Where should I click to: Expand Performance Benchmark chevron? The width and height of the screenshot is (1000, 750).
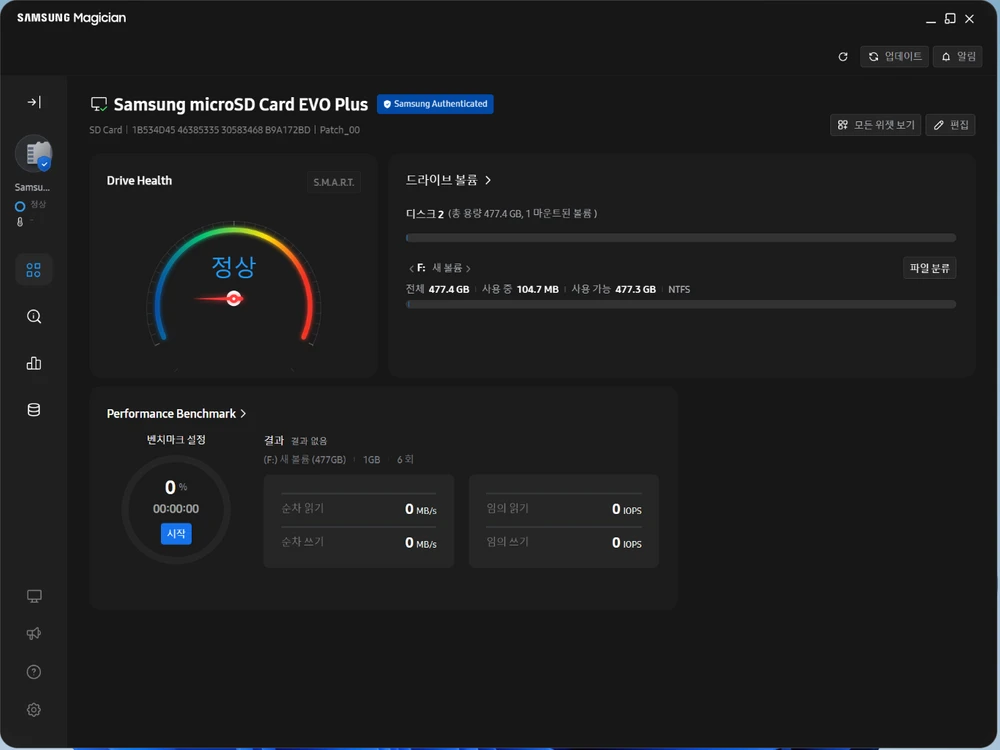pyautogui.click(x=243, y=414)
